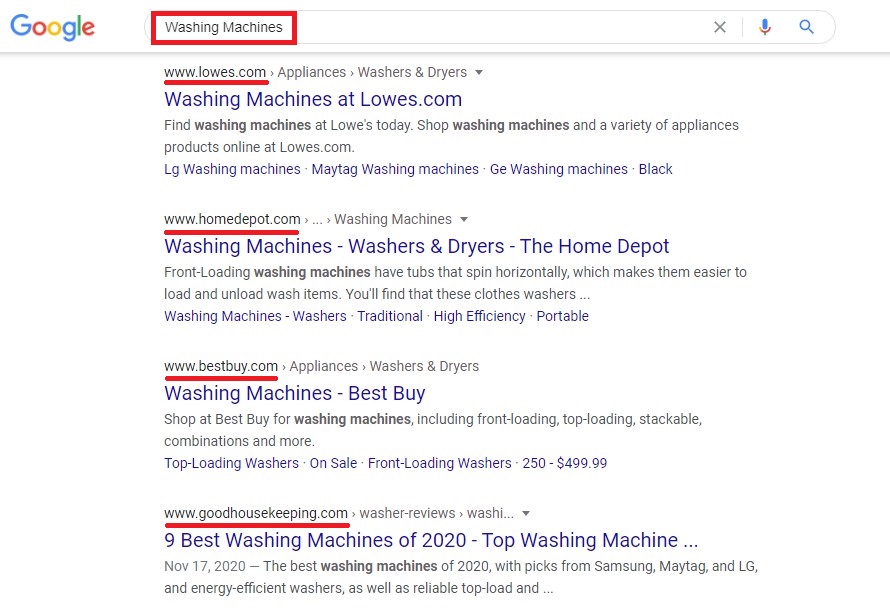The image size is (890, 608).
Task: Click the 'Front-Loading washing machines have tubs' snippet
Action: (455, 283)
